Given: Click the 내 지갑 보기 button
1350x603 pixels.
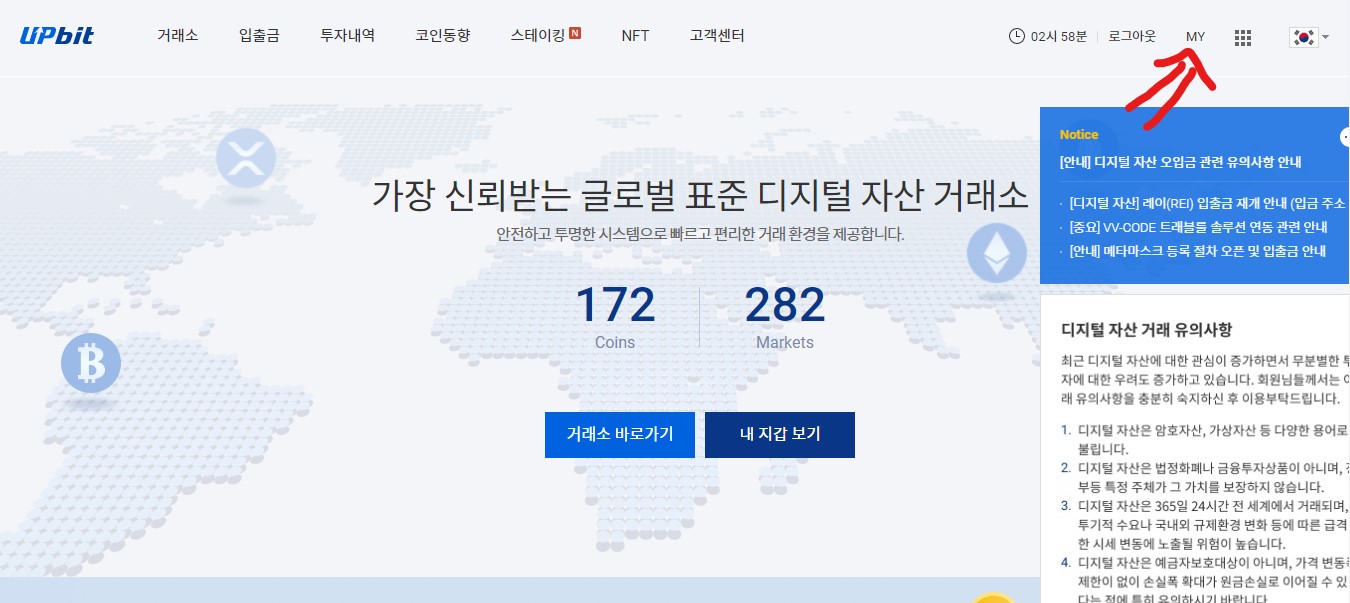Looking at the screenshot, I should (x=779, y=434).
